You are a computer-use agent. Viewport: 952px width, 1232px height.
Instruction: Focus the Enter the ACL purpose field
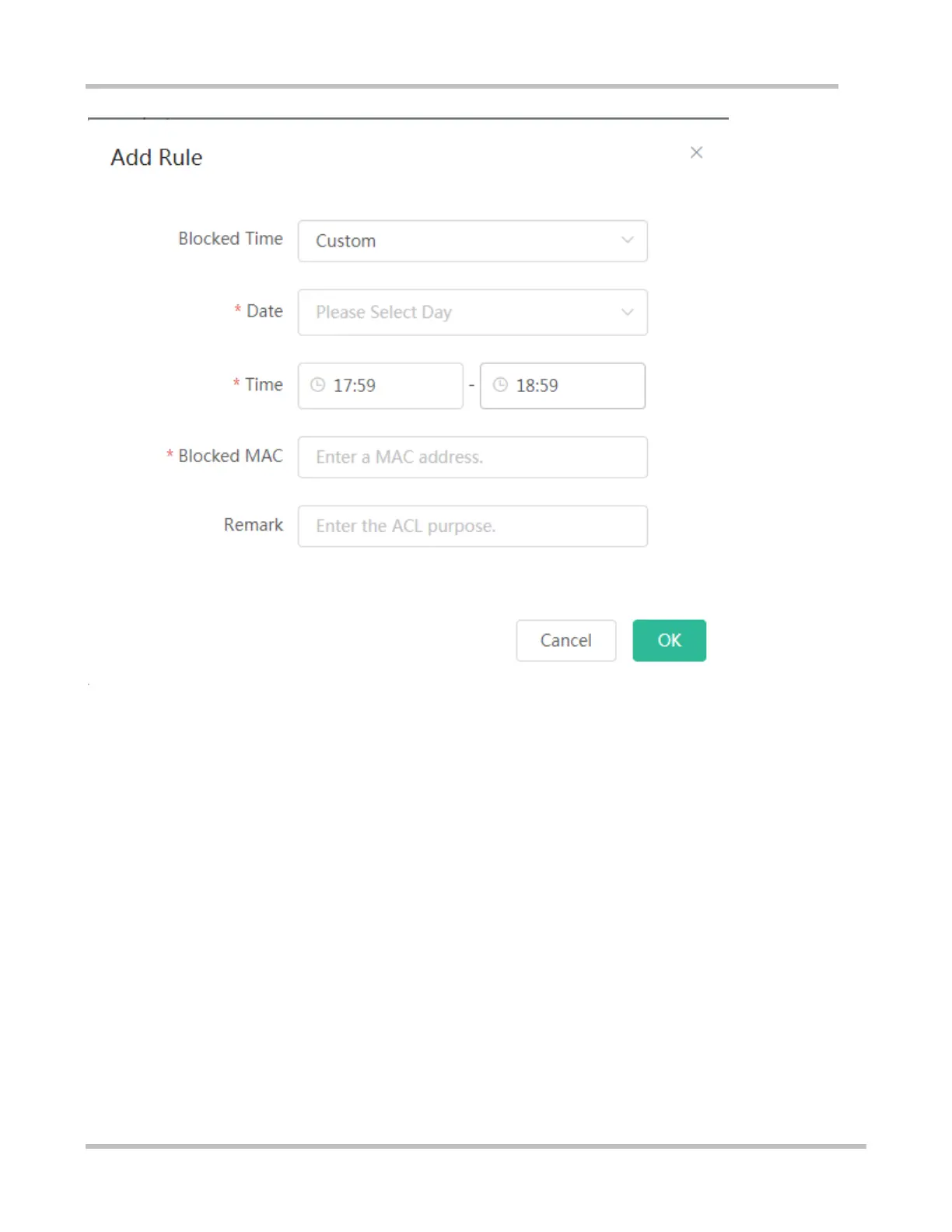pyautogui.click(x=472, y=527)
